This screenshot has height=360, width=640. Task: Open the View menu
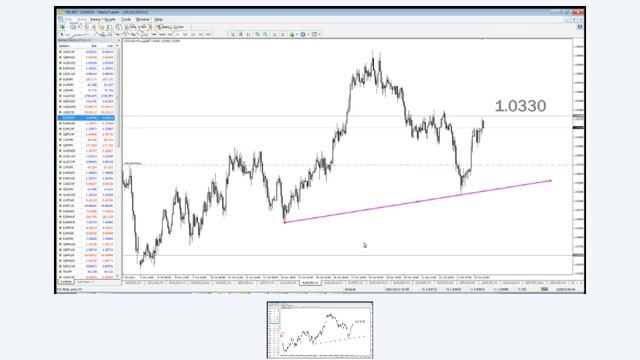pos(82,19)
